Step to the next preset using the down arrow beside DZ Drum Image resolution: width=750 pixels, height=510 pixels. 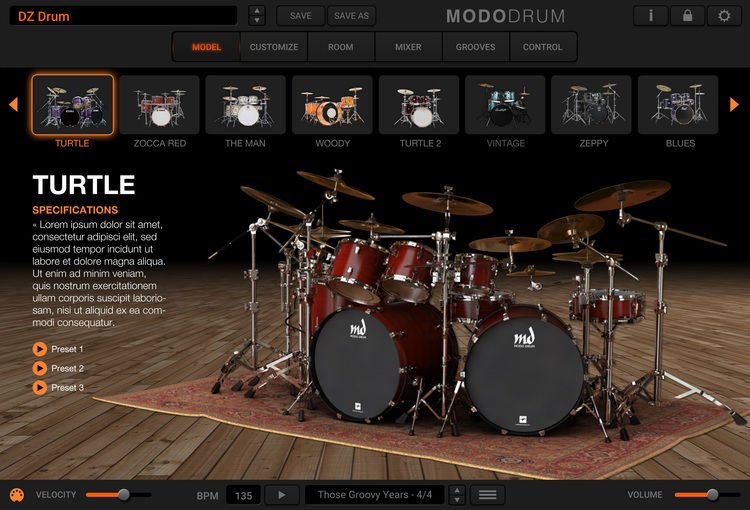257,21
